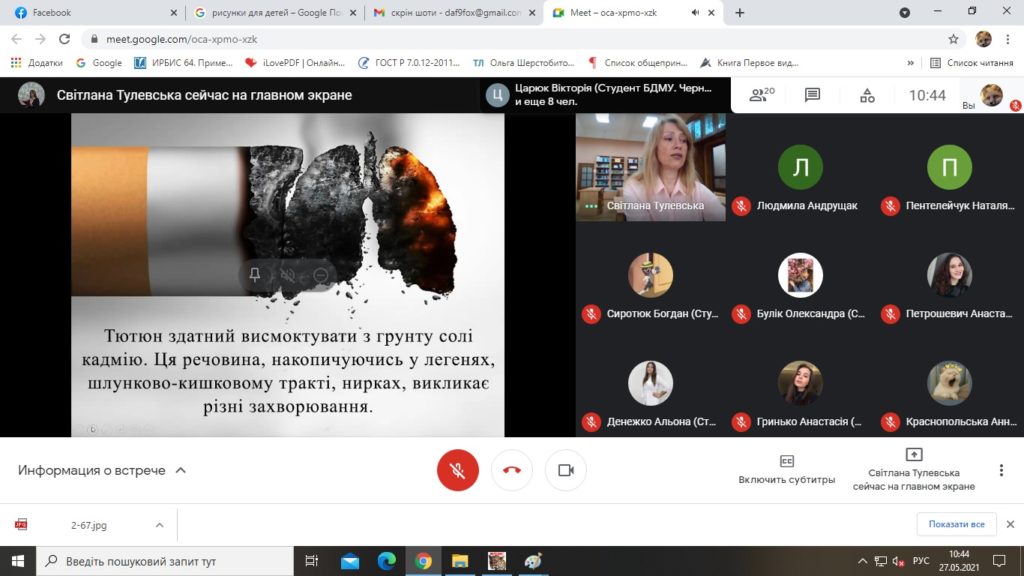Open the ГОСТ Р 7.0.12-2011 bookmark
Image resolution: width=1024 pixels, height=576 pixels.
tap(409, 63)
